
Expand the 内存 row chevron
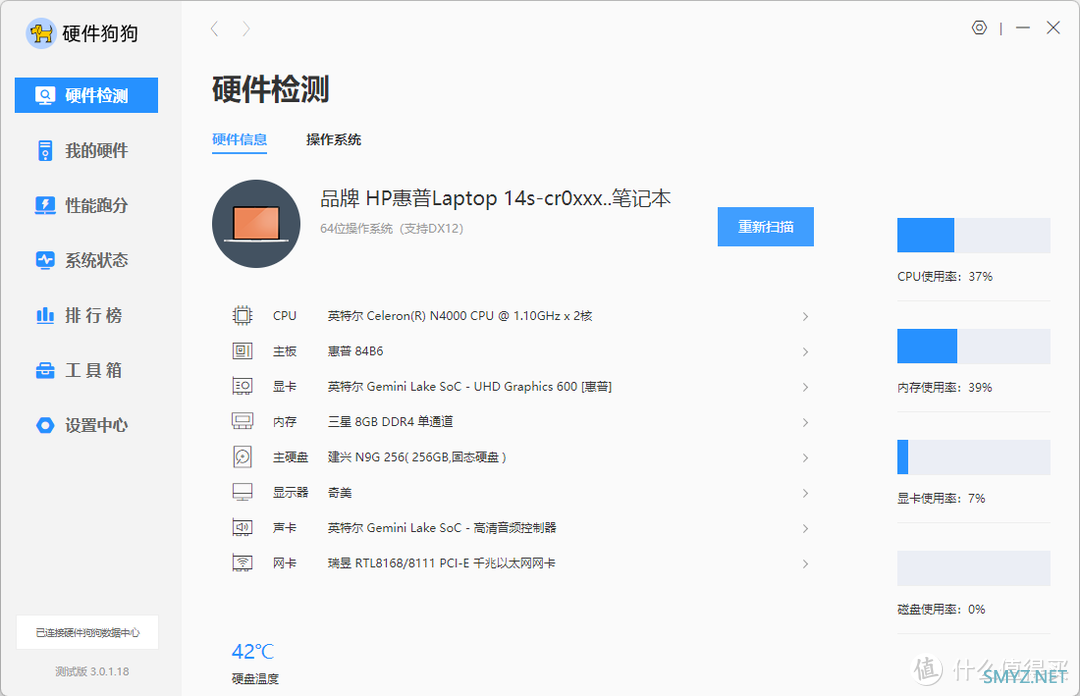point(805,422)
